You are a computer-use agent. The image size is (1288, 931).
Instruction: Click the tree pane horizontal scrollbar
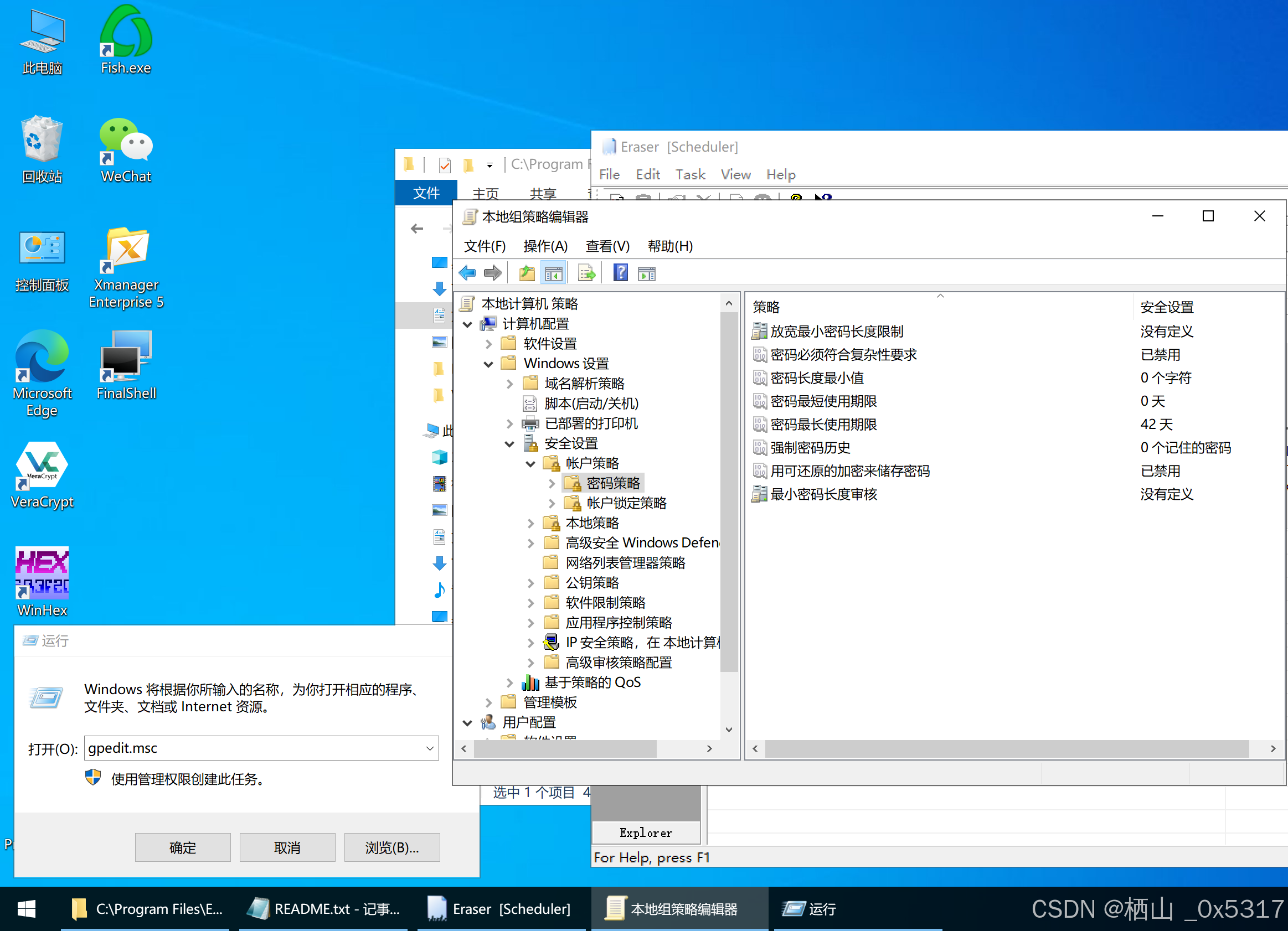tap(564, 749)
